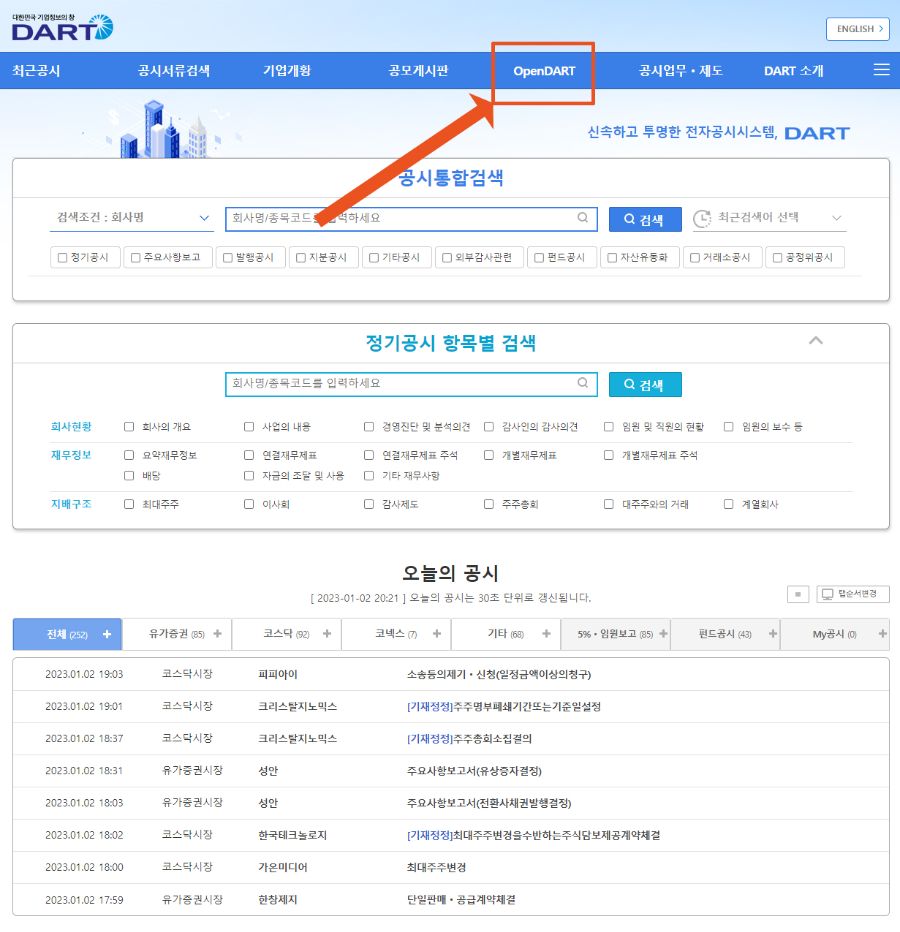Select the My공시 (0) tab
Image resolution: width=900 pixels, height=932 pixels.
pos(835,634)
